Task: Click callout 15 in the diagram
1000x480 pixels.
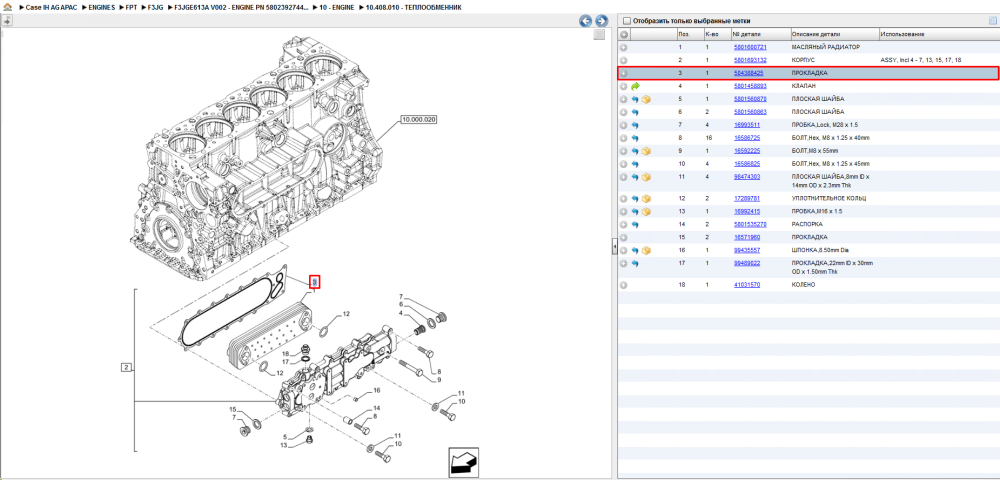Action: [233, 409]
